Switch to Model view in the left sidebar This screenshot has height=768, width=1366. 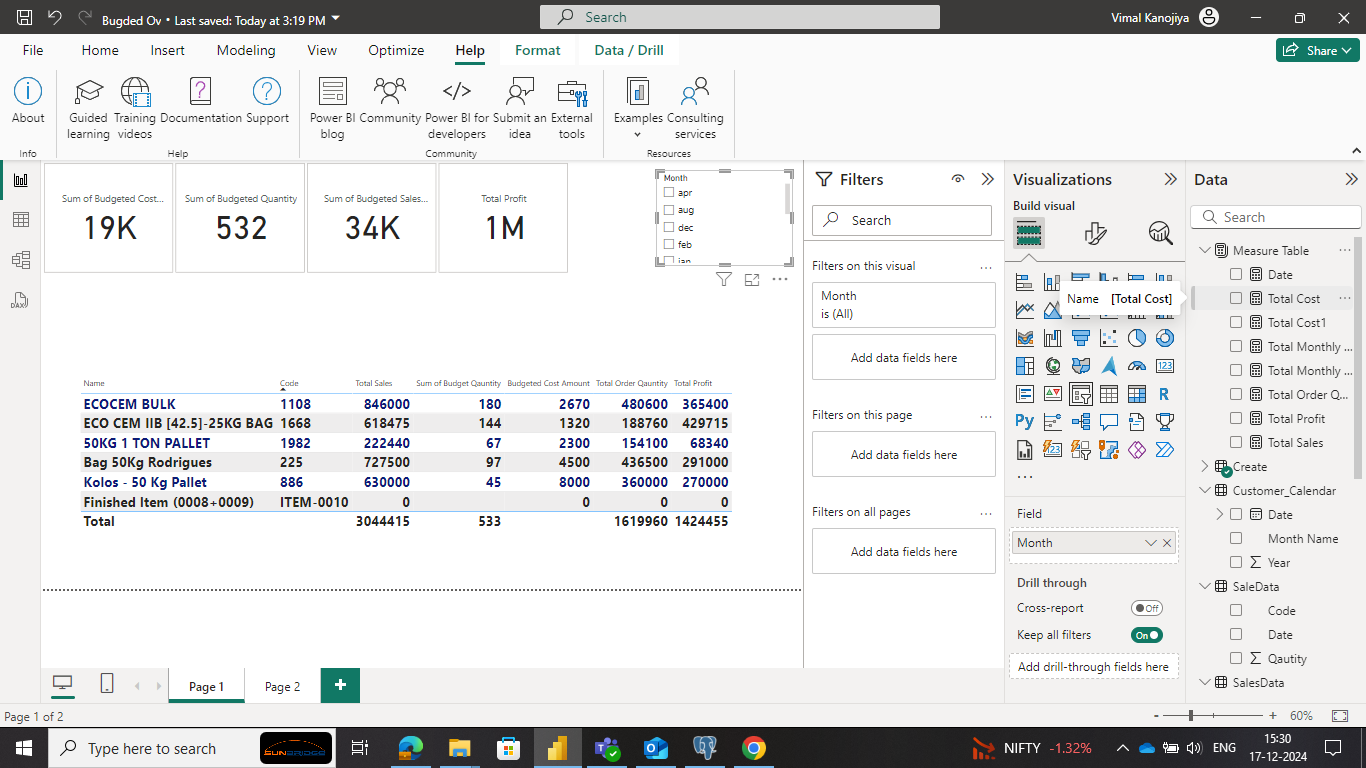(x=21, y=260)
